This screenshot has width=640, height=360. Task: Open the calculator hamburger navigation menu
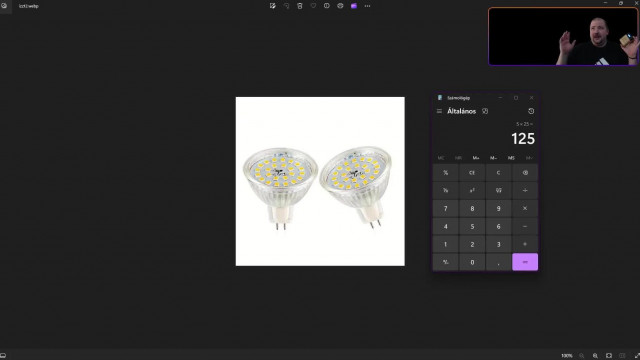439,111
